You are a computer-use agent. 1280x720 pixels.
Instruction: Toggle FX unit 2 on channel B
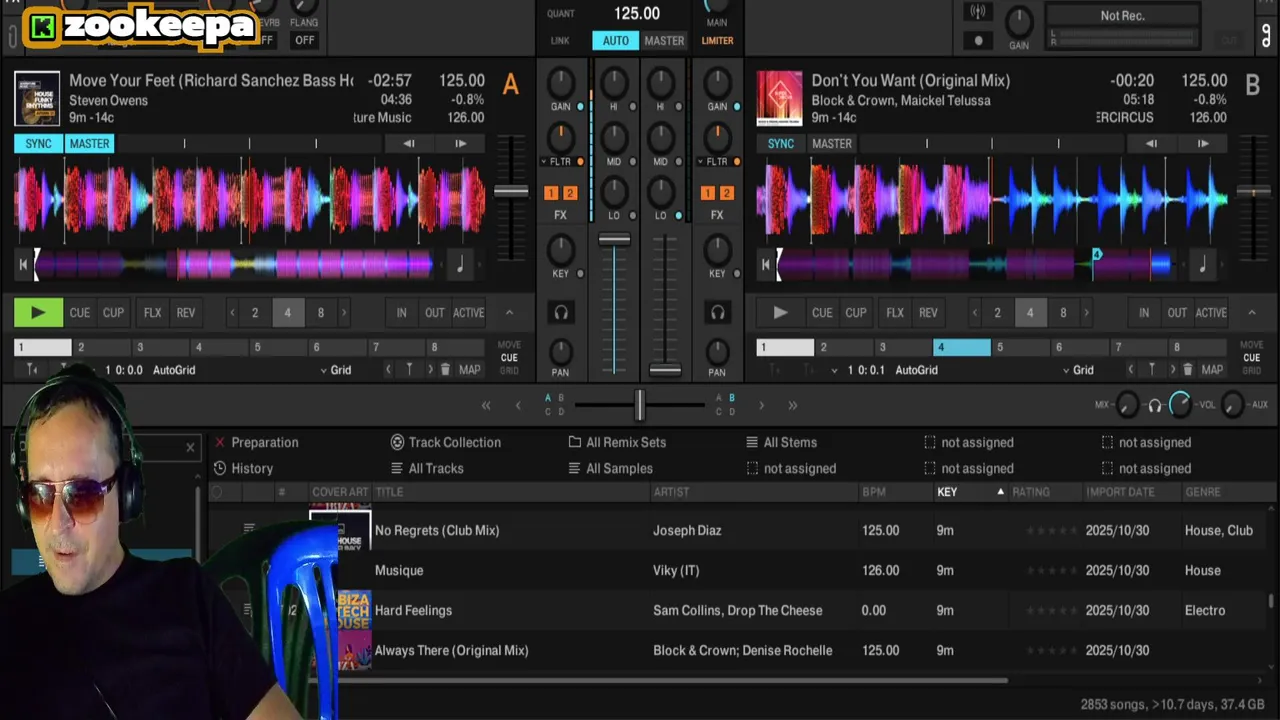[x=726, y=193]
